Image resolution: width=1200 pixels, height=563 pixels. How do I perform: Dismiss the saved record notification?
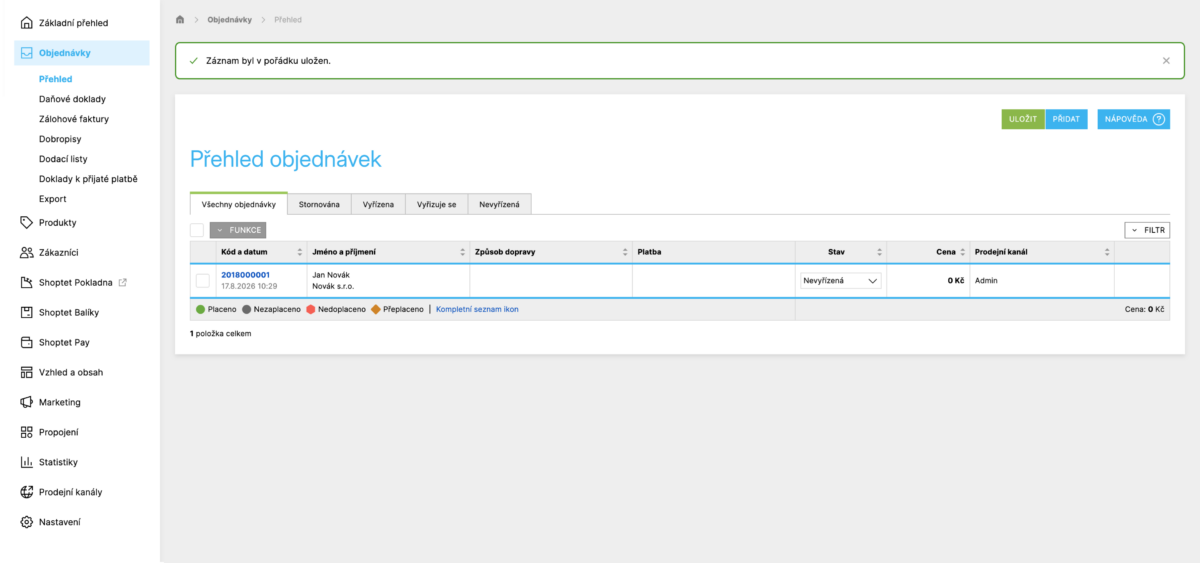(1166, 61)
